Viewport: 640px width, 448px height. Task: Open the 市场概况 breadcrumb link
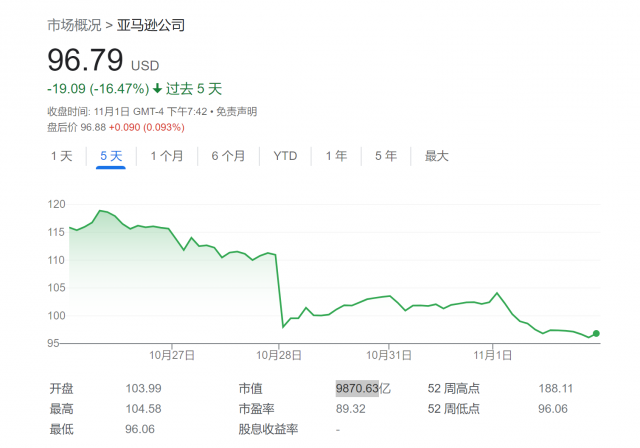pos(74,25)
